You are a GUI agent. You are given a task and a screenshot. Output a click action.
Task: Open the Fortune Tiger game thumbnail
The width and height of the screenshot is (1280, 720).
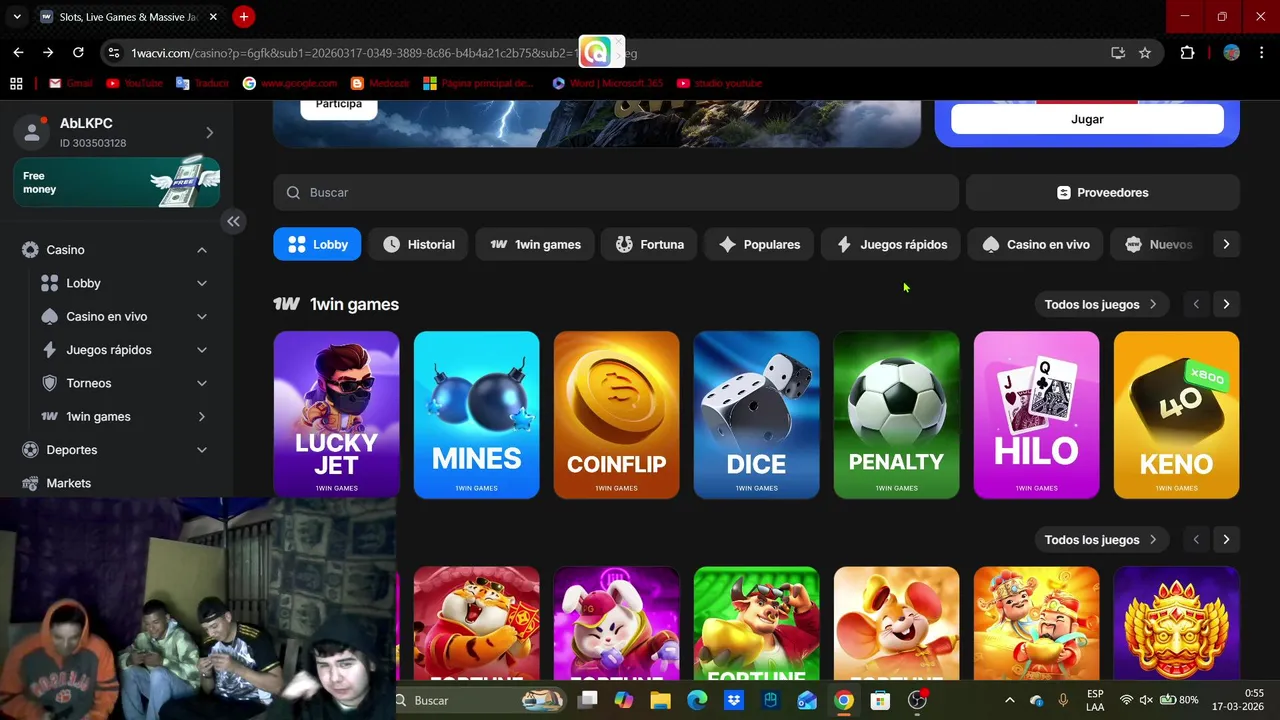click(x=476, y=625)
